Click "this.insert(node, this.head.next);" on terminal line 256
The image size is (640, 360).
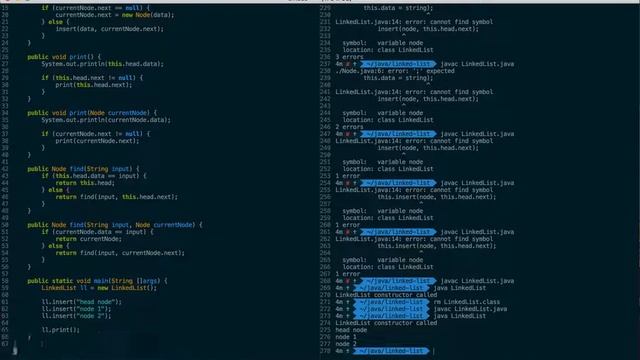437,197
